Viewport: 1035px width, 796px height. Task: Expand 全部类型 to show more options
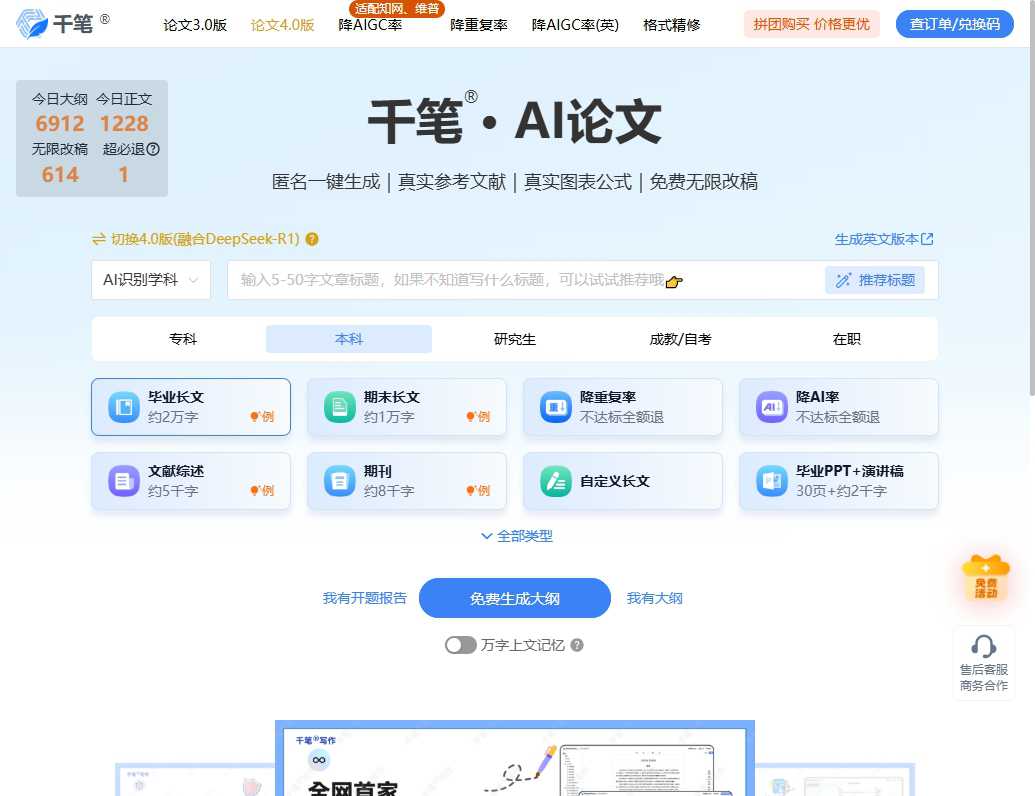click(x=515, y=537)
